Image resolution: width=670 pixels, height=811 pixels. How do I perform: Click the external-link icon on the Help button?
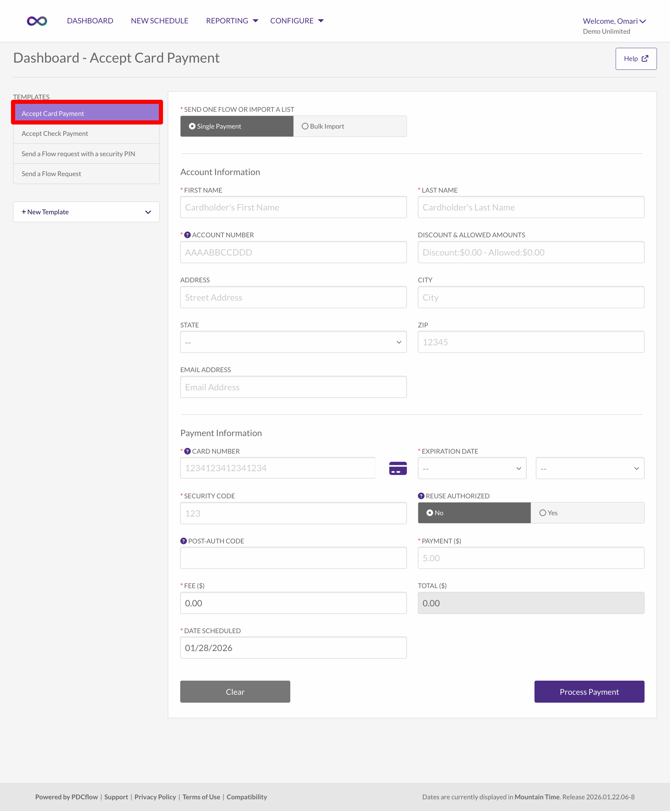[x=647, y=59]
